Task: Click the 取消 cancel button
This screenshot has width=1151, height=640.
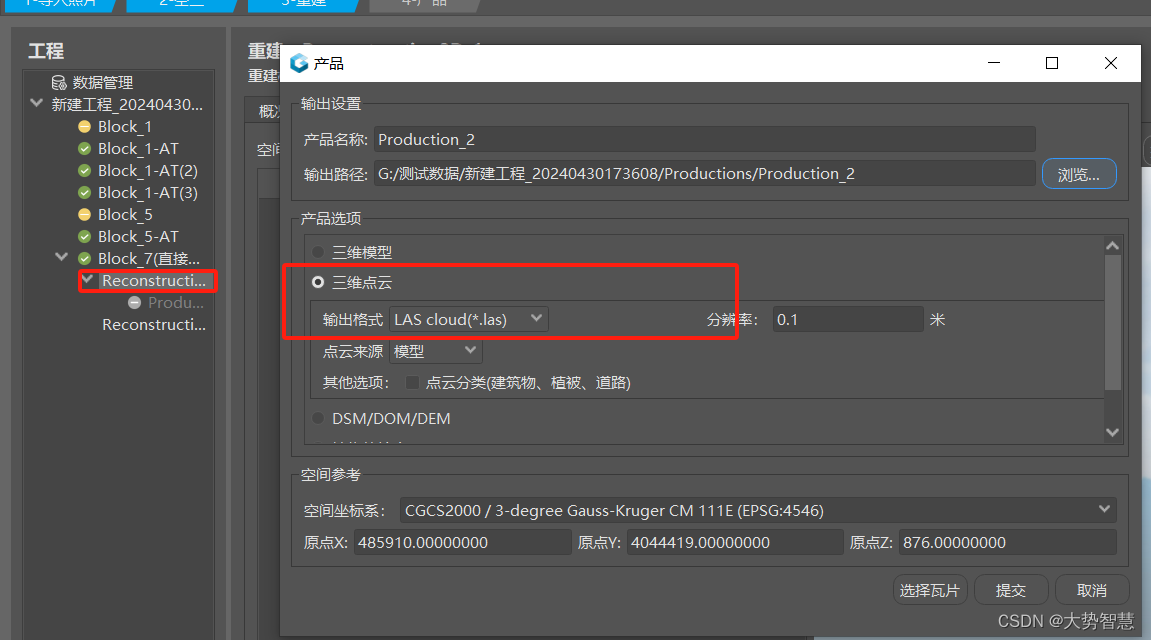Action: pos(1092,590)
